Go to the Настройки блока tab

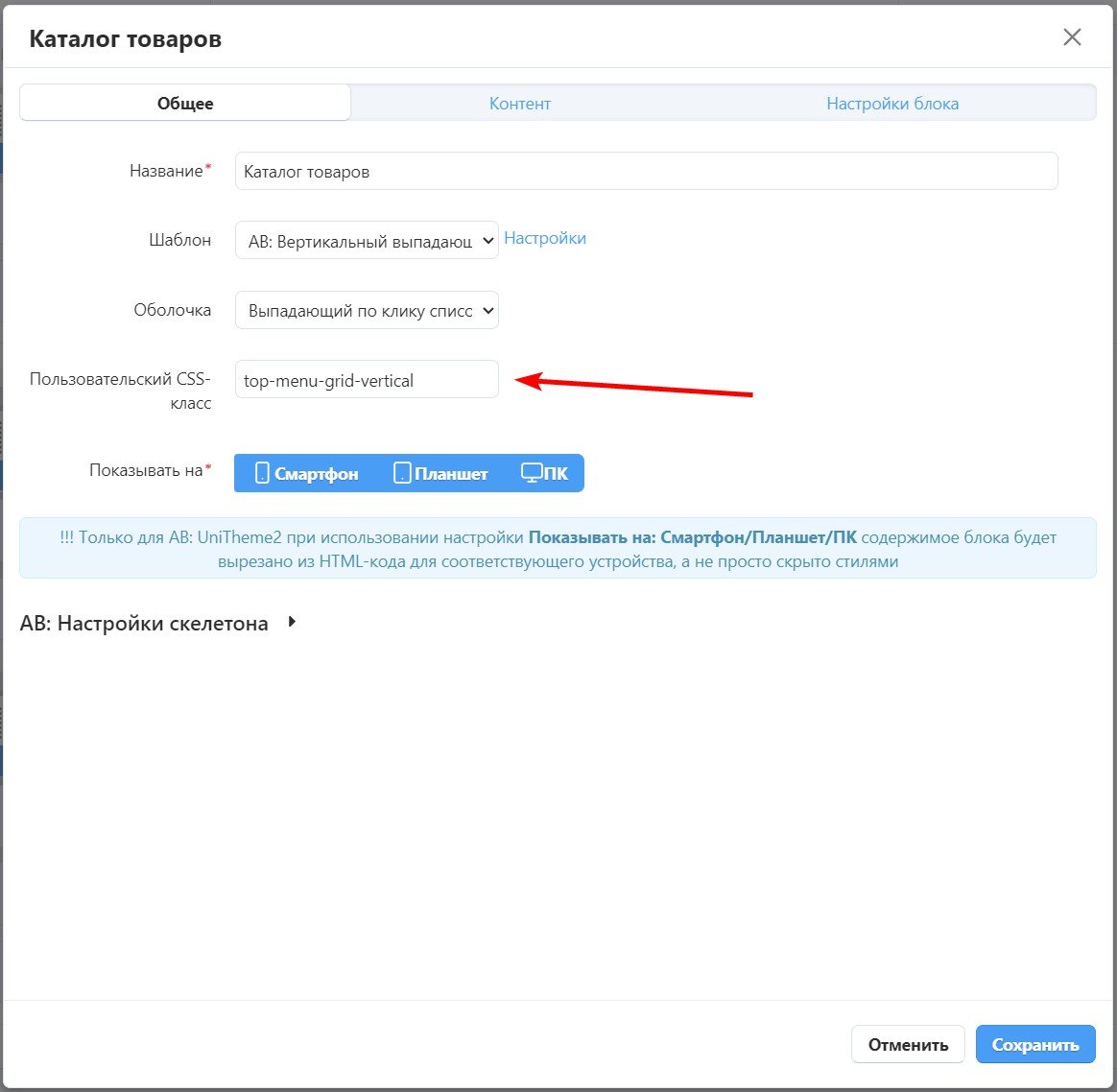coord(891,103)
